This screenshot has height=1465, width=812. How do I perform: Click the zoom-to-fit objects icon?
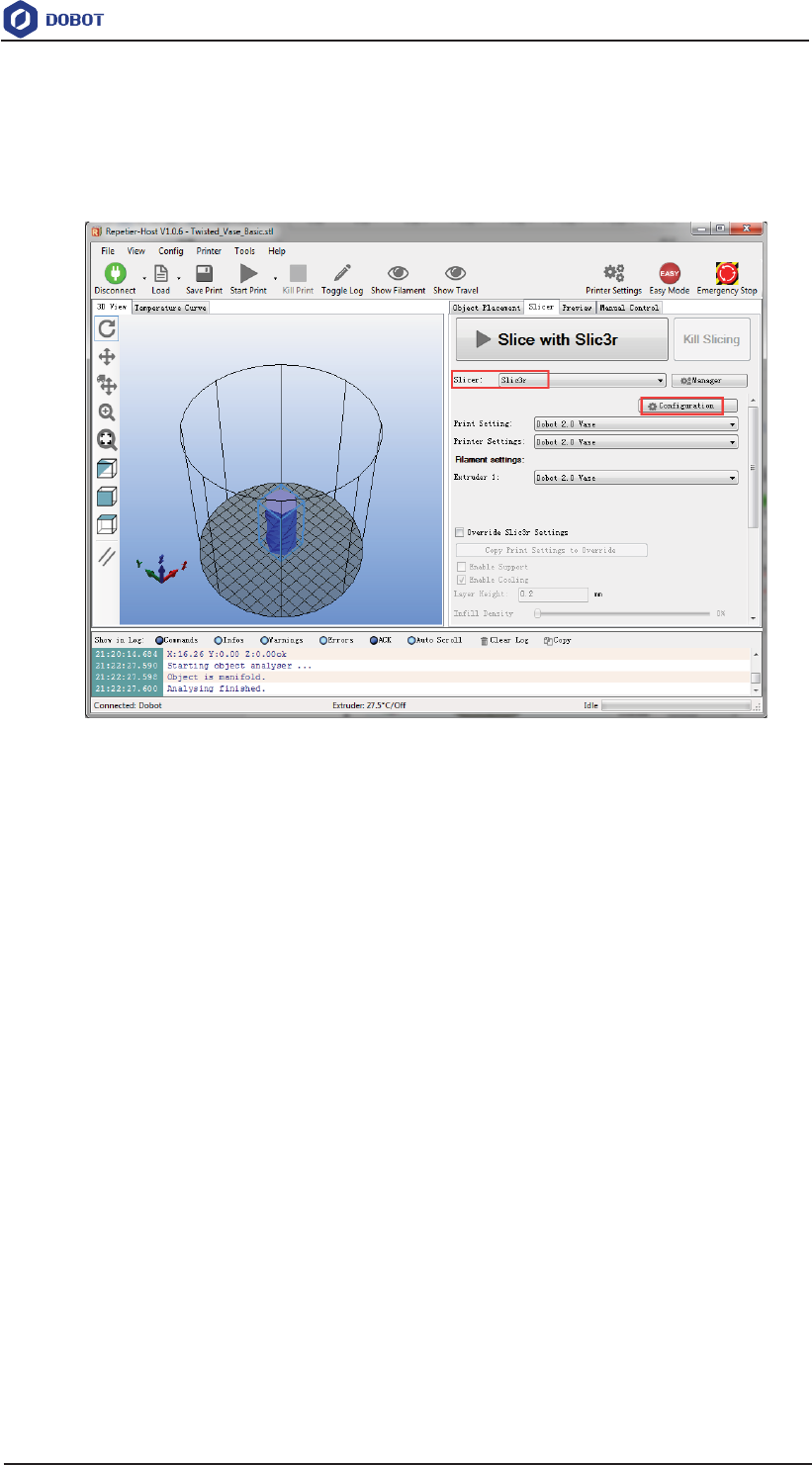107,440
